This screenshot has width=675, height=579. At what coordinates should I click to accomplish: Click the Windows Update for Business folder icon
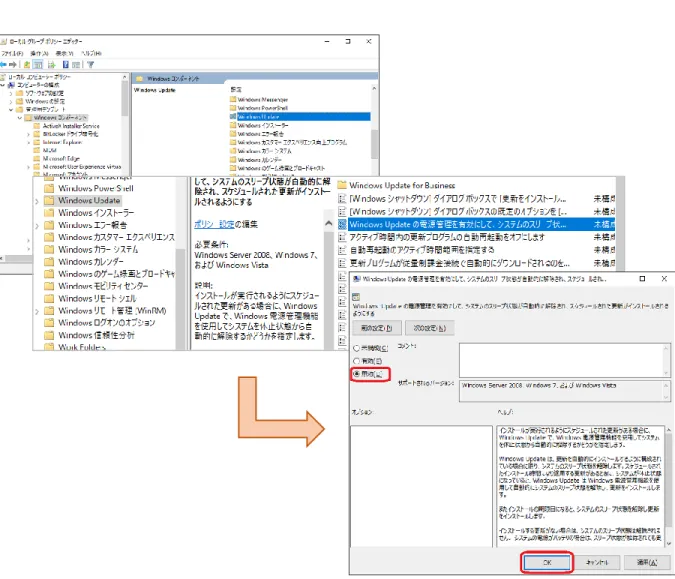pos(342,185)
